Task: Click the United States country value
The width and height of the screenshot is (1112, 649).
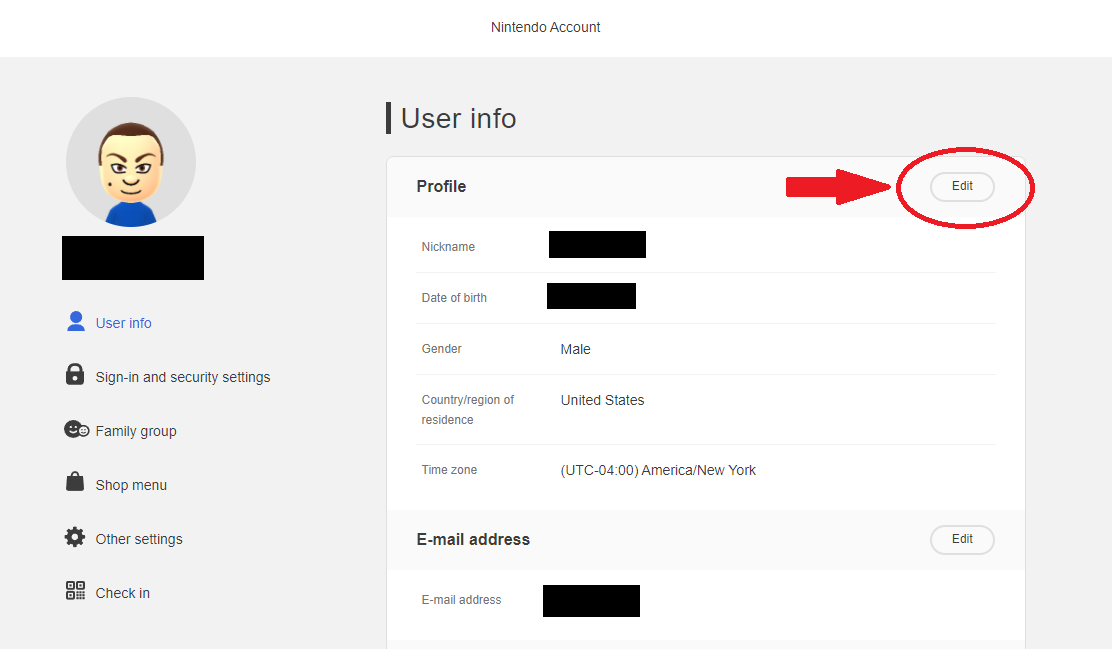Action: (602, 400)
